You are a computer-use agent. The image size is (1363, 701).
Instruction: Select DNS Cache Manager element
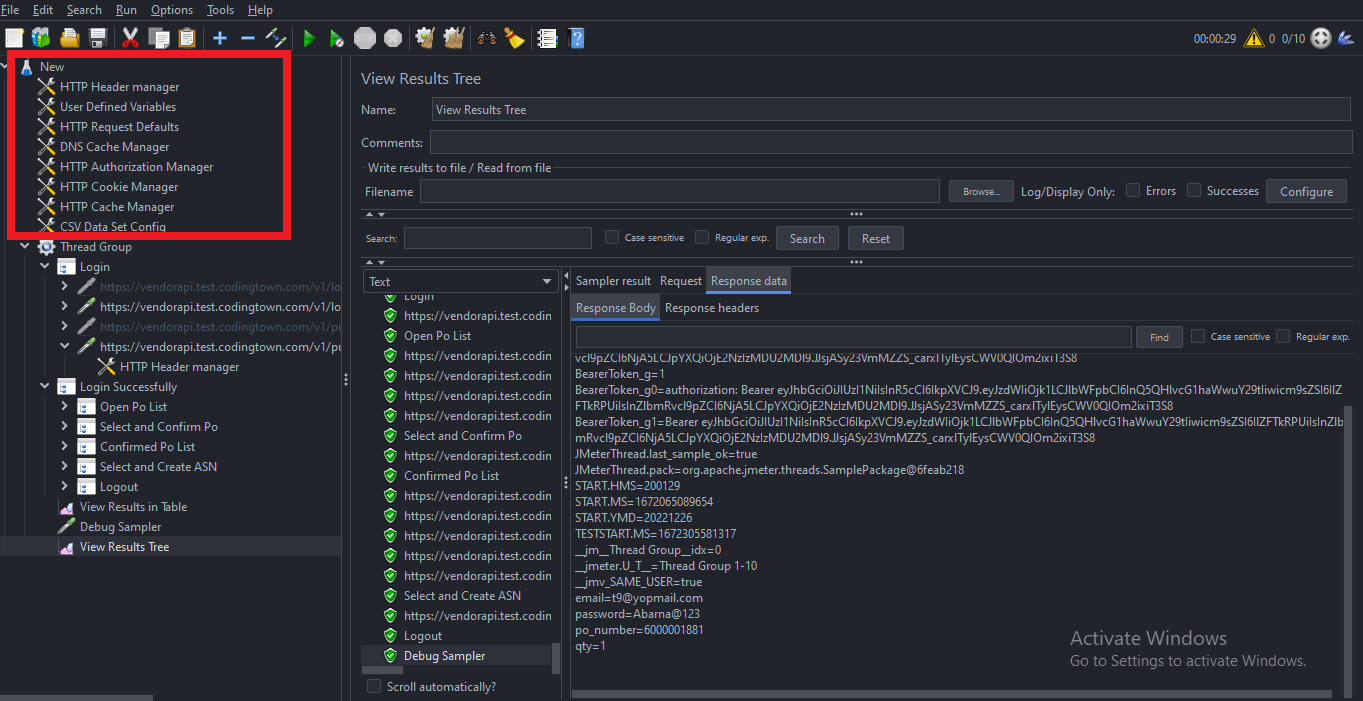click(x=115, y=147)
